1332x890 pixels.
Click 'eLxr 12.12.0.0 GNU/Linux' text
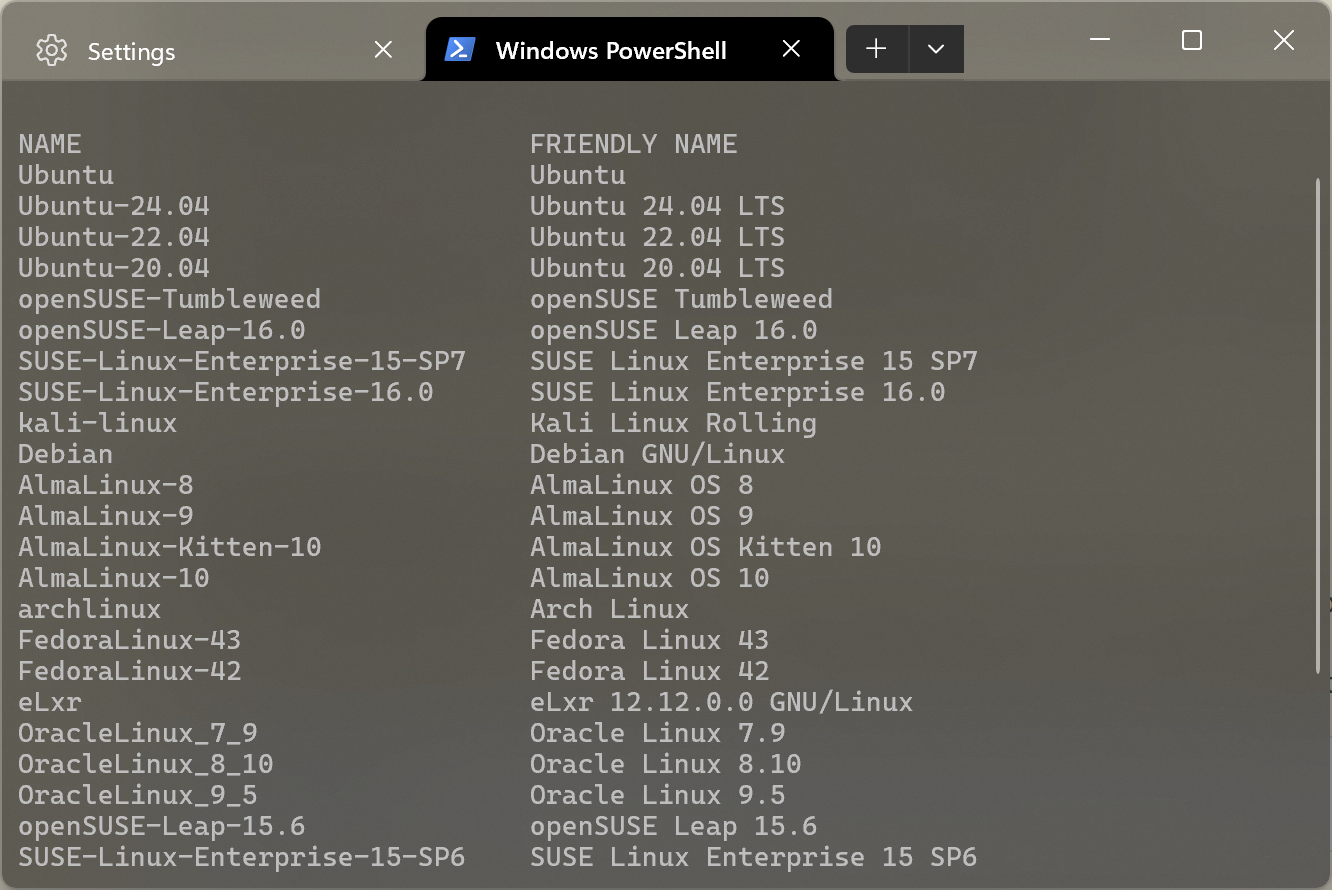(x=722, y=702)
